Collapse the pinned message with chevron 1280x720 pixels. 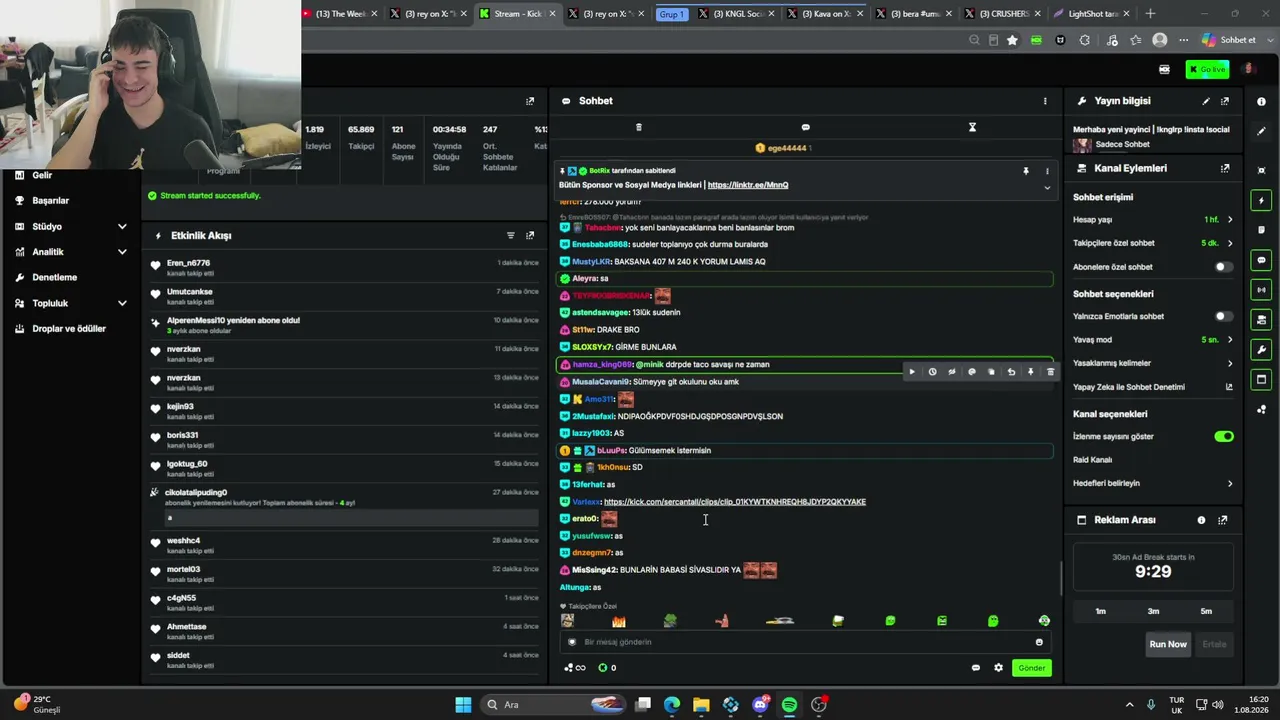tap(1047, 187)
